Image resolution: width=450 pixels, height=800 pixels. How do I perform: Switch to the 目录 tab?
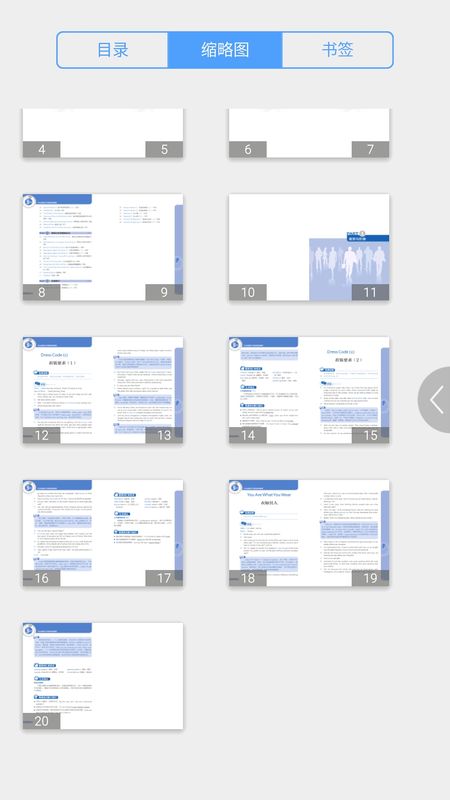(113, 49)
